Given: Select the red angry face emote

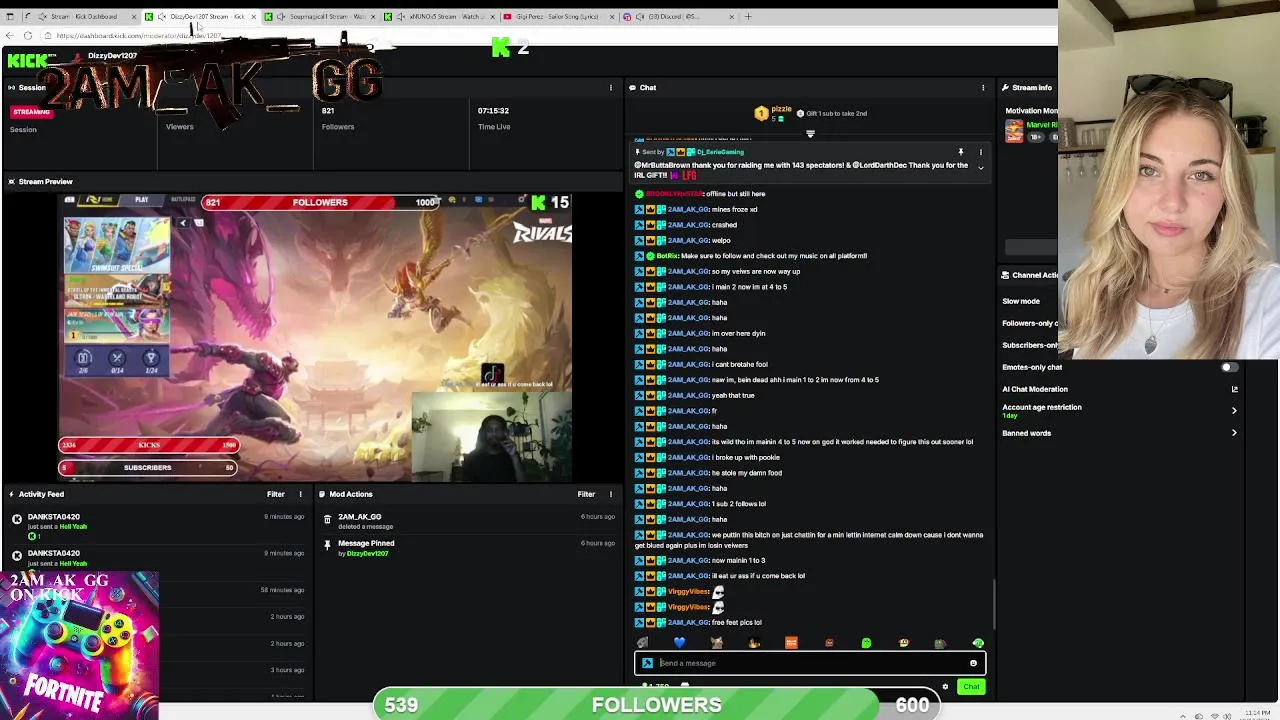Looking at the screenshot, I should click(829, 643).
